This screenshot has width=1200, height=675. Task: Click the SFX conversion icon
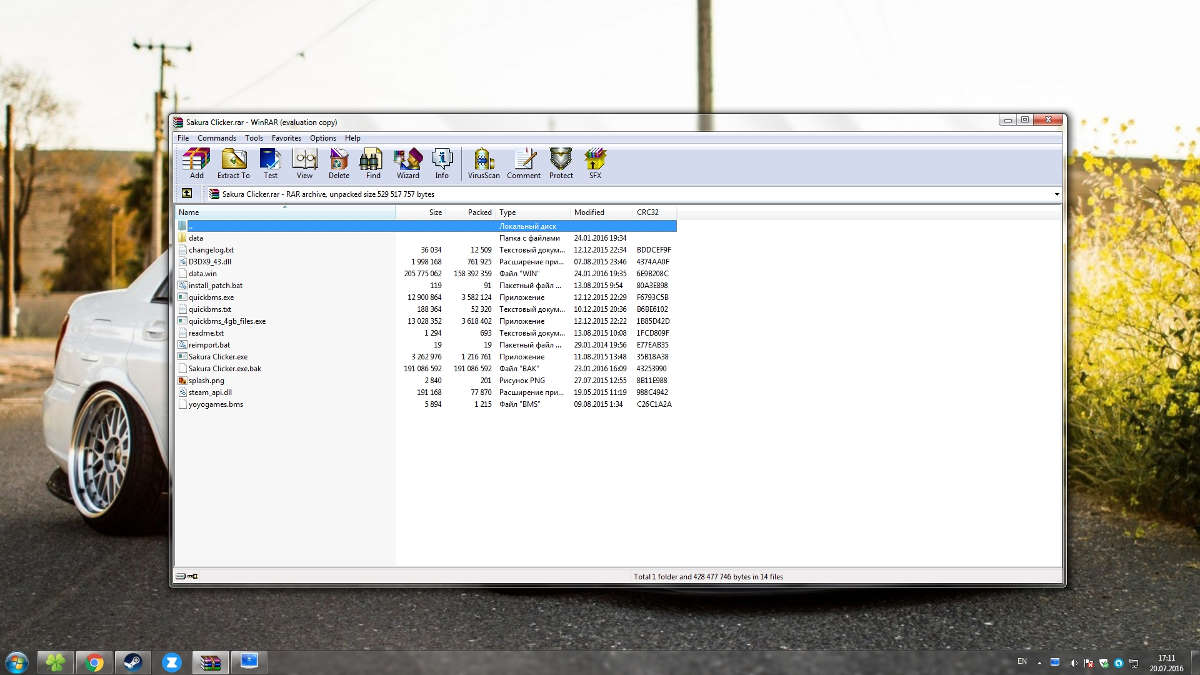[x=595, y=163]
